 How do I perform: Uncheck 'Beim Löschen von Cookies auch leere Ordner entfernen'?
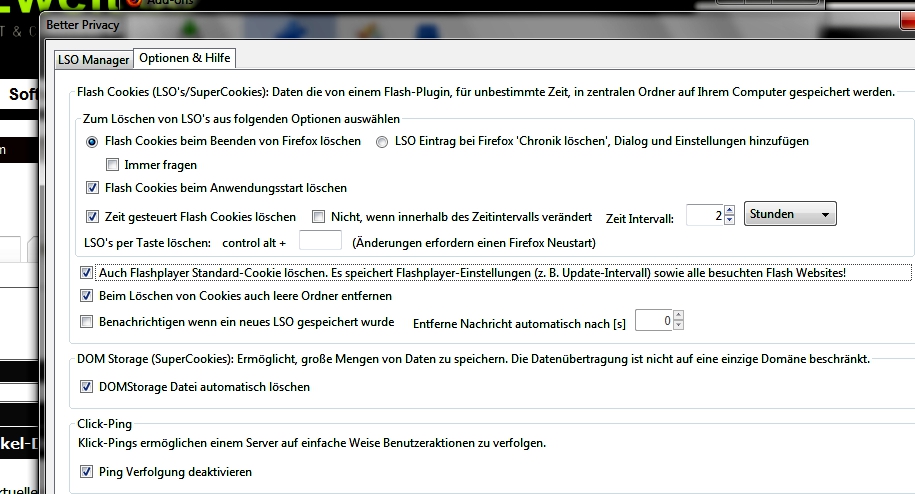tap(86, 296)
